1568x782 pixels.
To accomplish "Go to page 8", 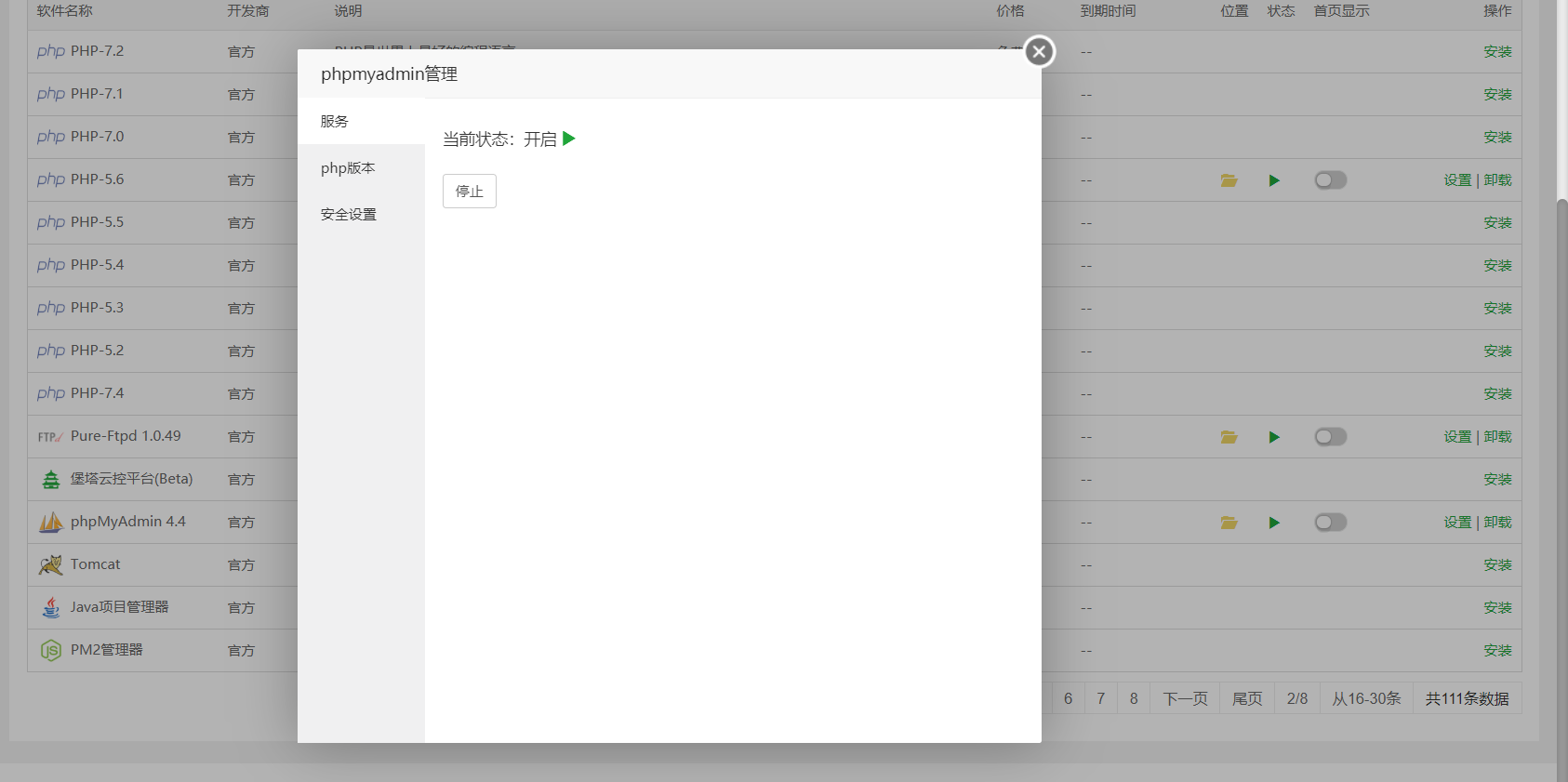I will [x=1134, y=698].
